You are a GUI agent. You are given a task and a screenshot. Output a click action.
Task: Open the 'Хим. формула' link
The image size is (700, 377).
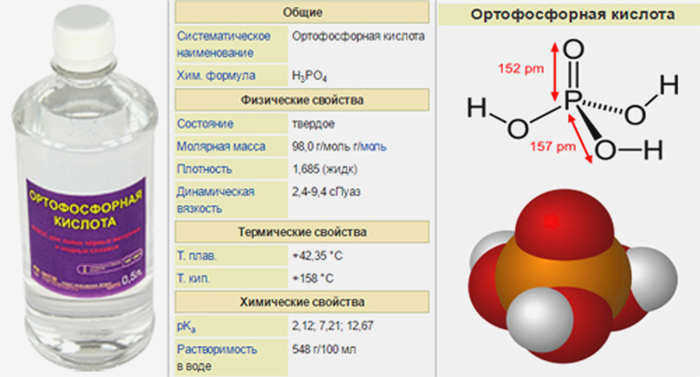point(216,75)
